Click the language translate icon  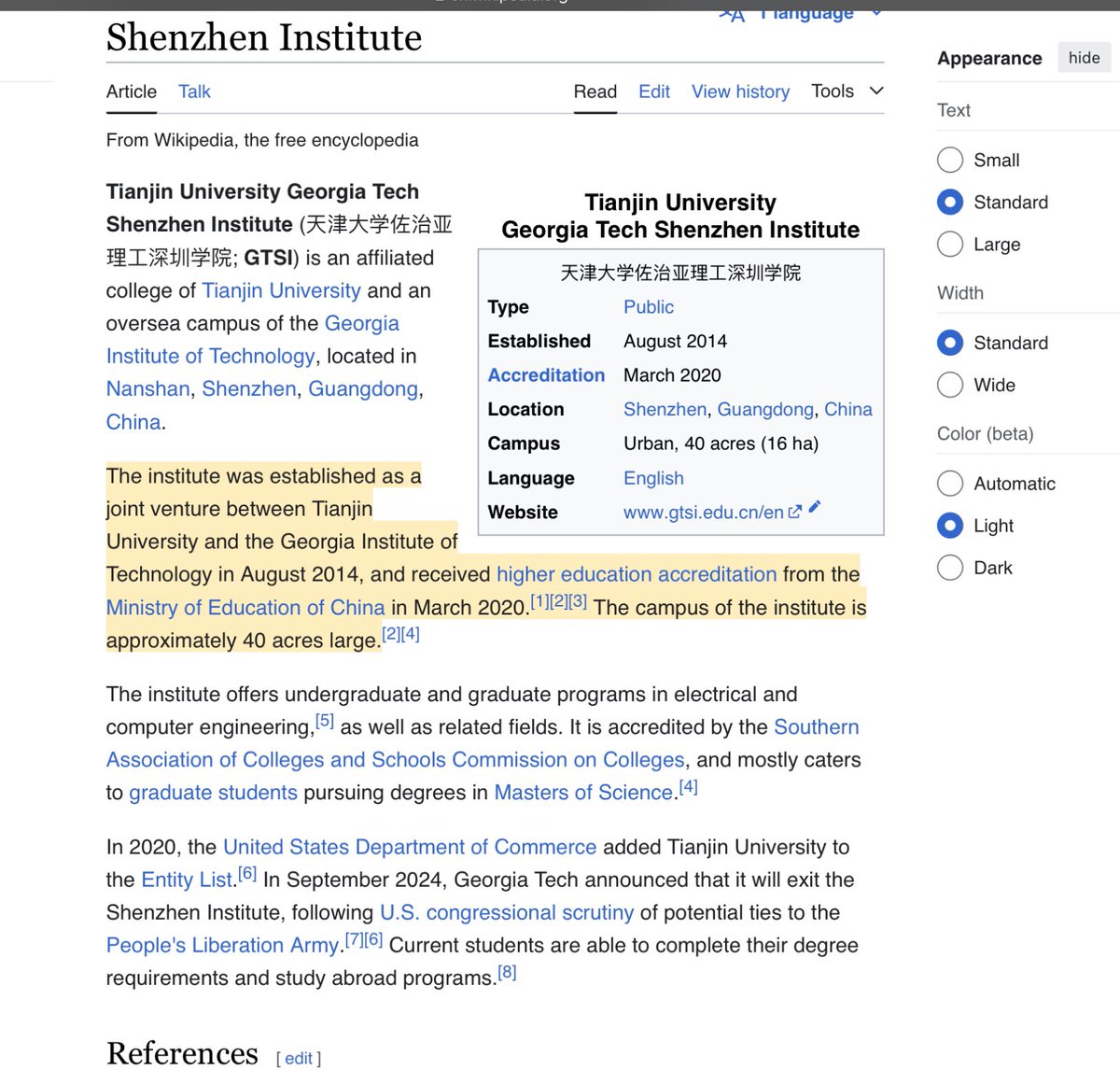coord(732,13)
